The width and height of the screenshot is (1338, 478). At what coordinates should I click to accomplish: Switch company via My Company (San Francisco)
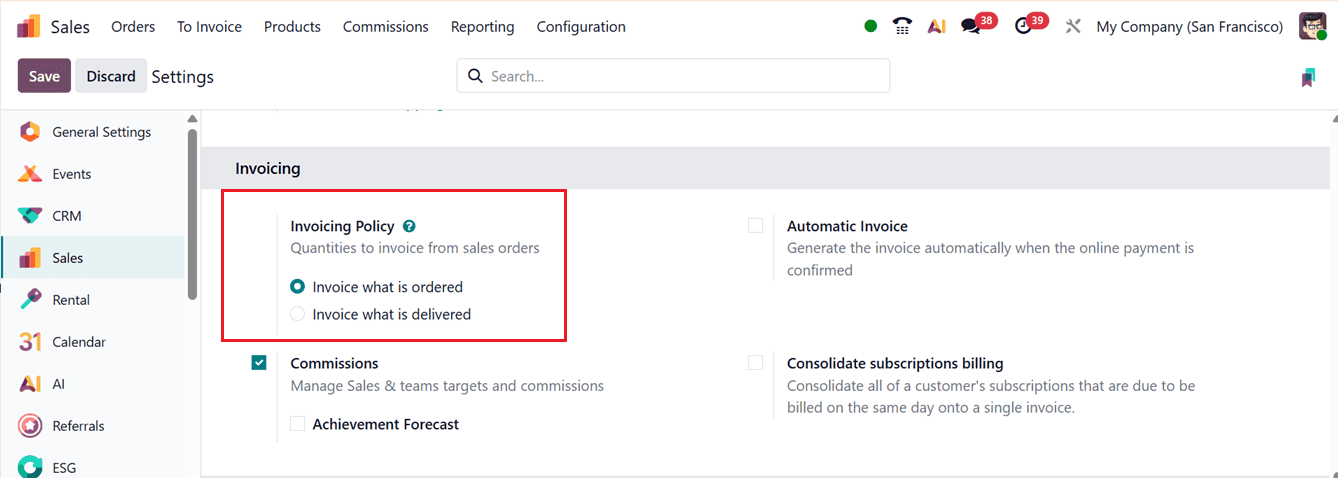tap(1189, 27)
